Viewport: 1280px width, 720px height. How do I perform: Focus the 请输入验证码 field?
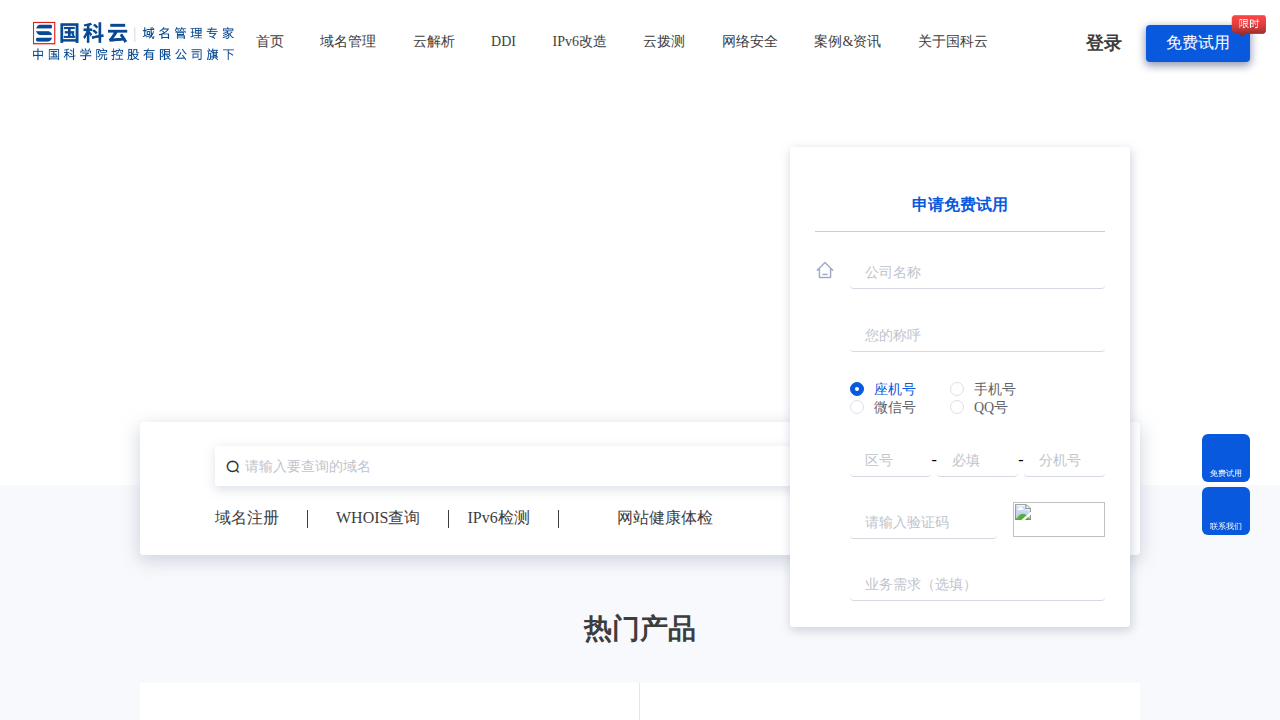(923, 522)
